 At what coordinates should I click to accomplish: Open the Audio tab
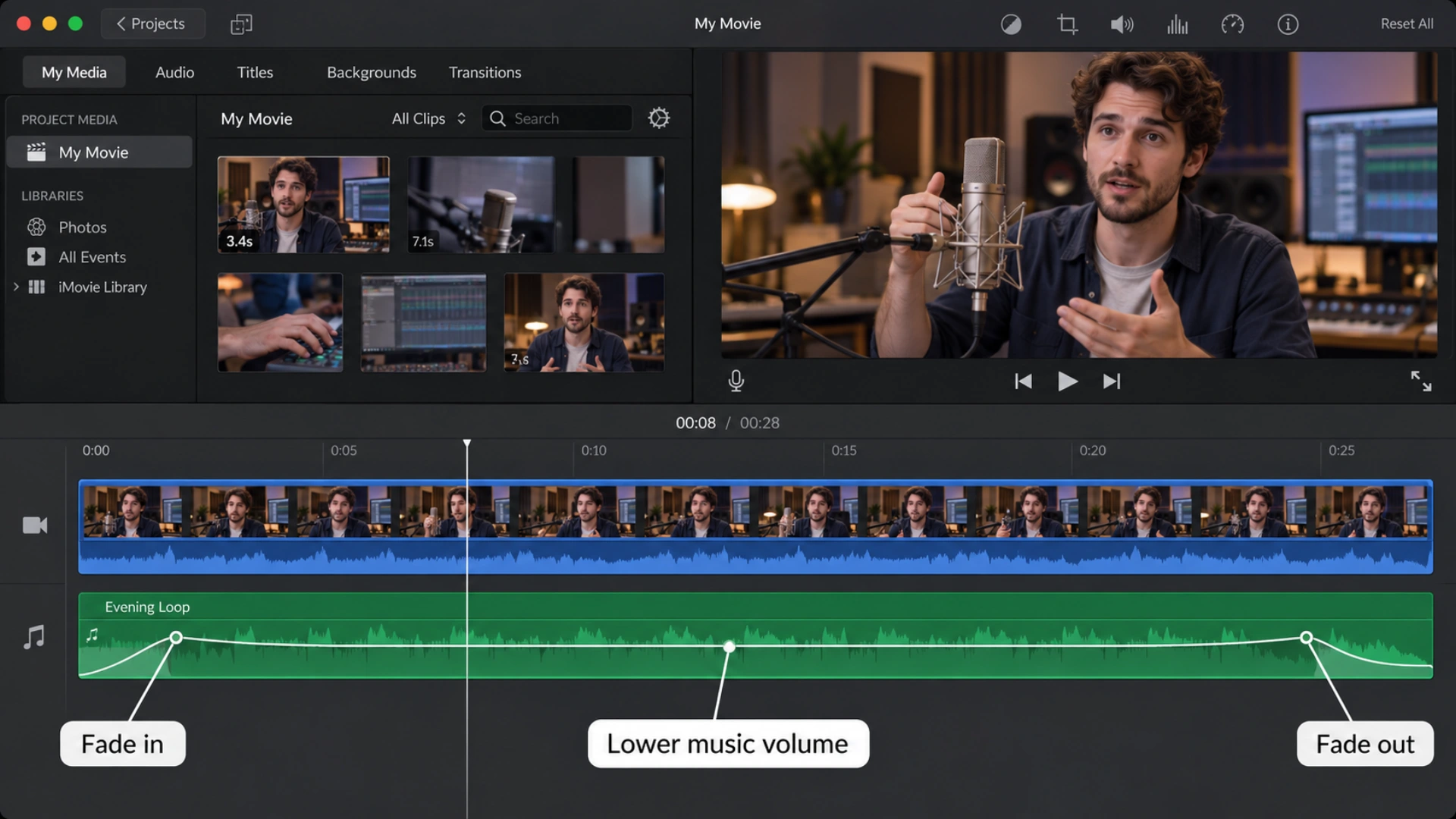(x=174, y=72)
